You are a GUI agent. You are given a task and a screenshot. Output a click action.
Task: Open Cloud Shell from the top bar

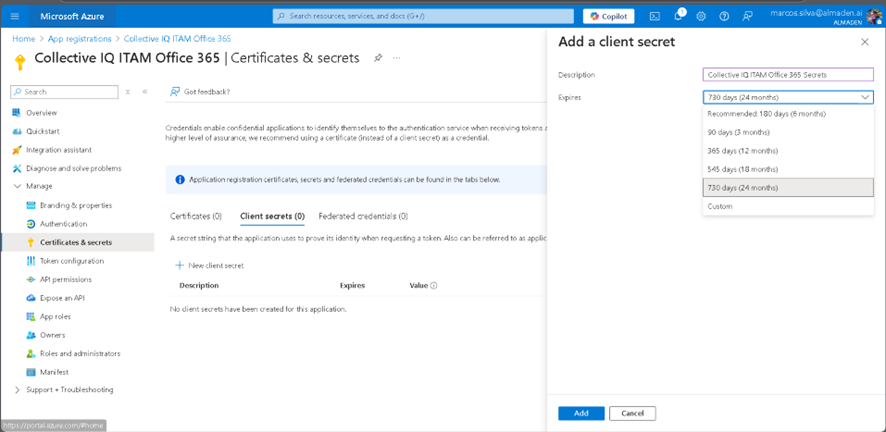point(654,16)
